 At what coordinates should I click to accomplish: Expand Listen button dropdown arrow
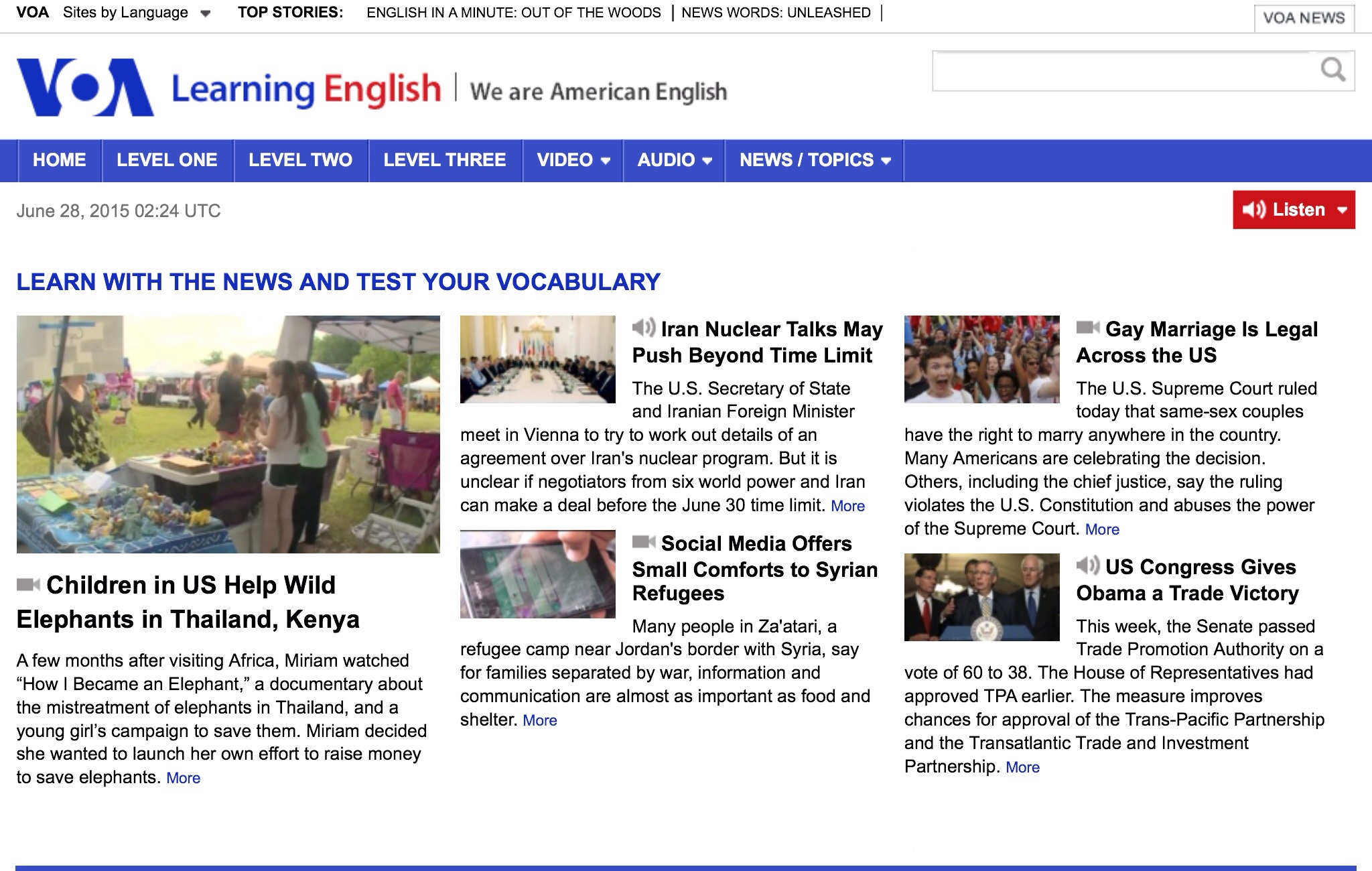tap(1342, 210)
